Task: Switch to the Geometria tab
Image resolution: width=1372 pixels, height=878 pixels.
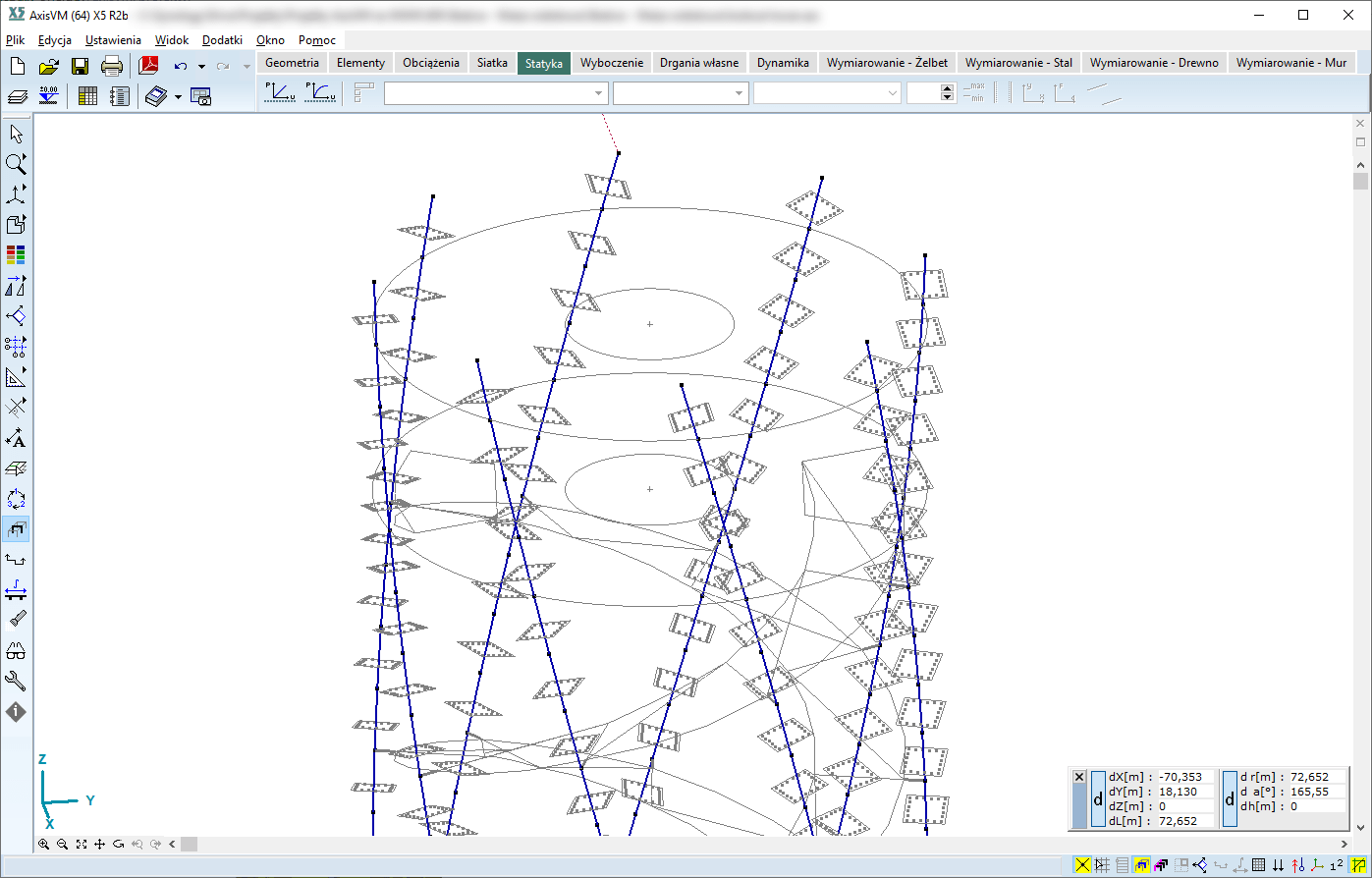Action: coord(293,62)
